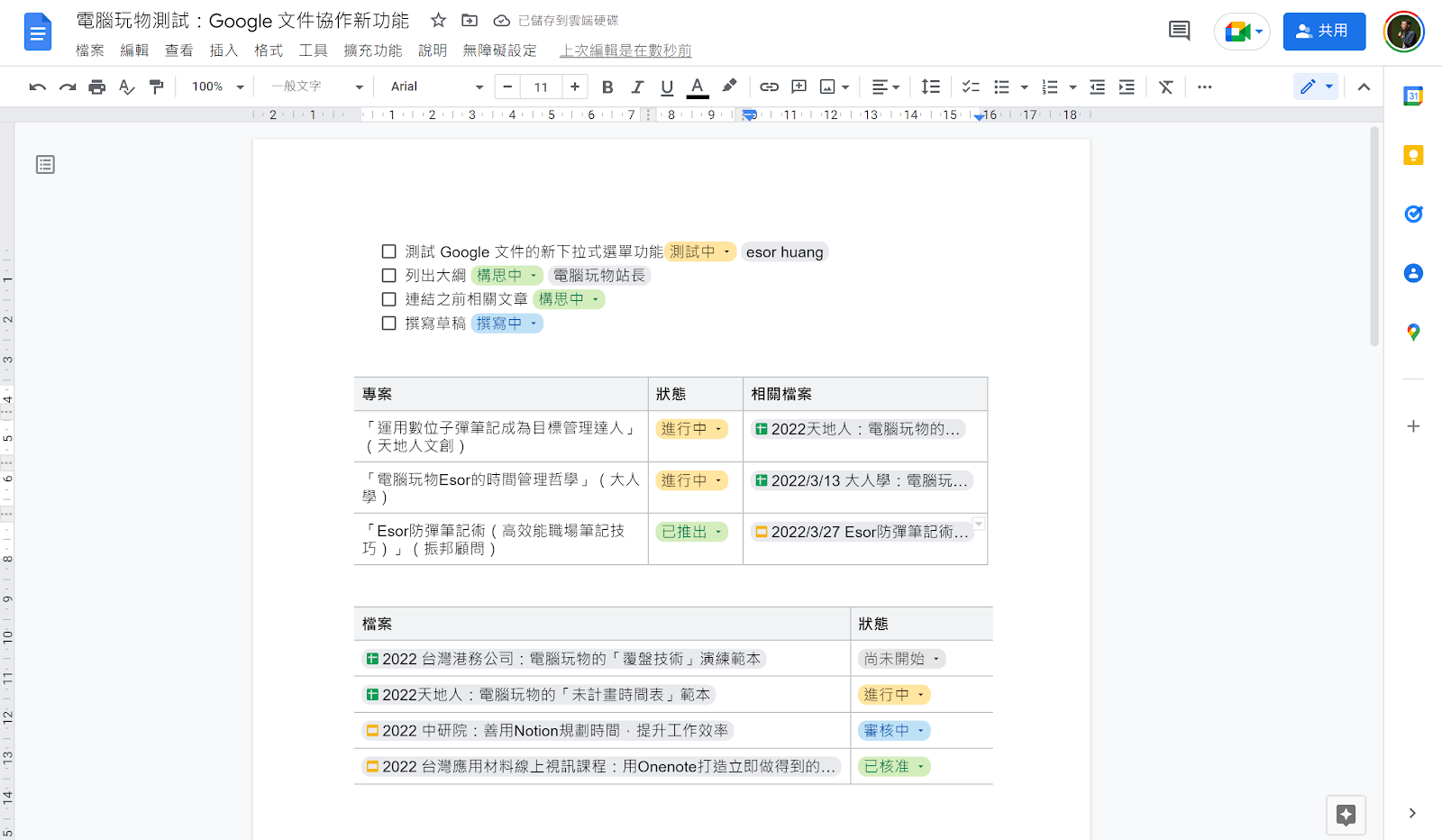Open highlight color picker
The width and height of the screenshot is (1442, 840).
click(x=729, y=86)
